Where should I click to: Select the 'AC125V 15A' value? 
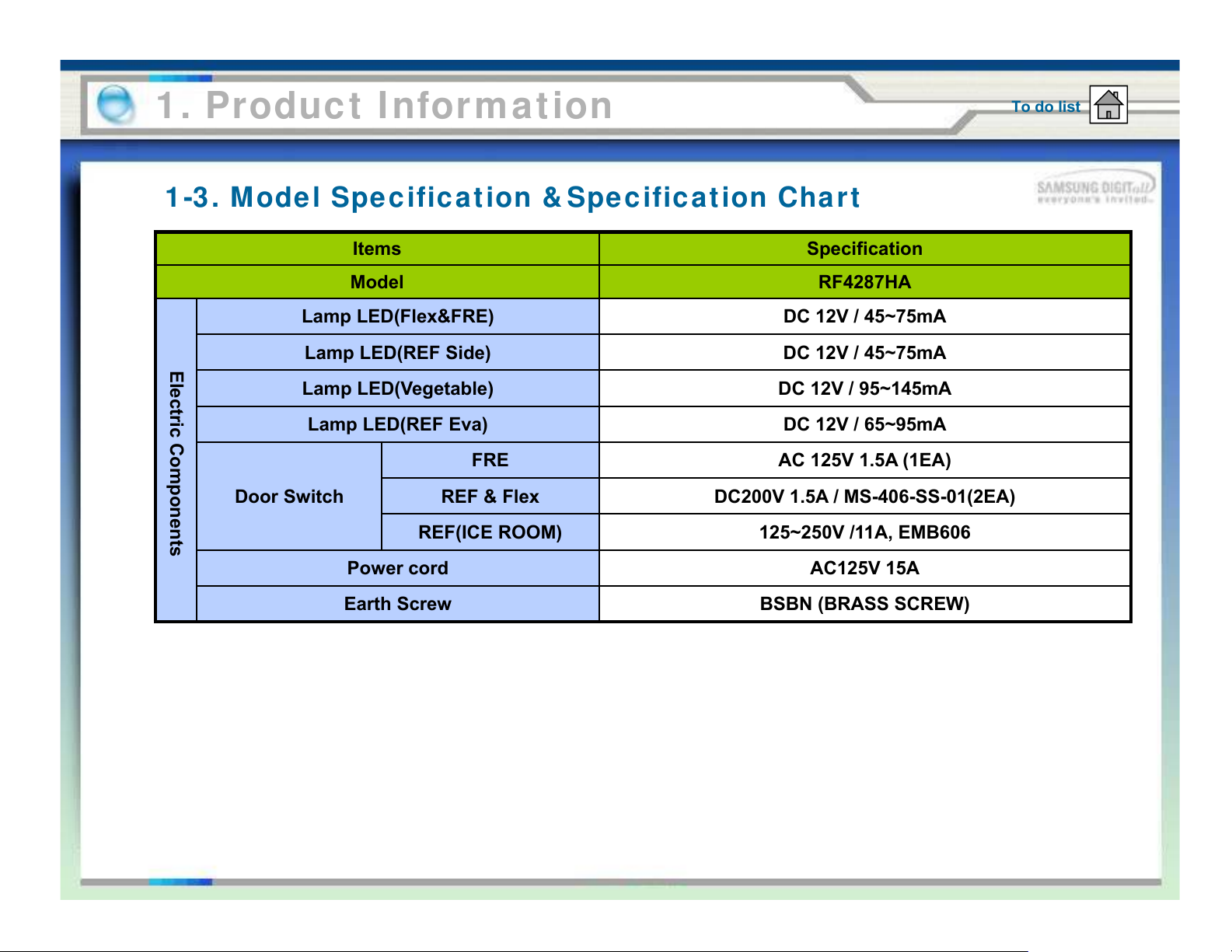pos(864,568)
